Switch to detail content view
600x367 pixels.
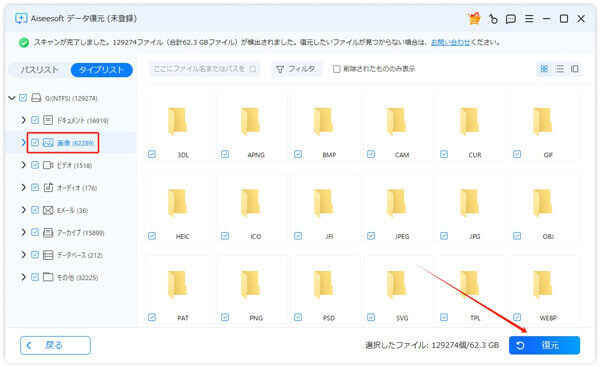tap(574, 69)
